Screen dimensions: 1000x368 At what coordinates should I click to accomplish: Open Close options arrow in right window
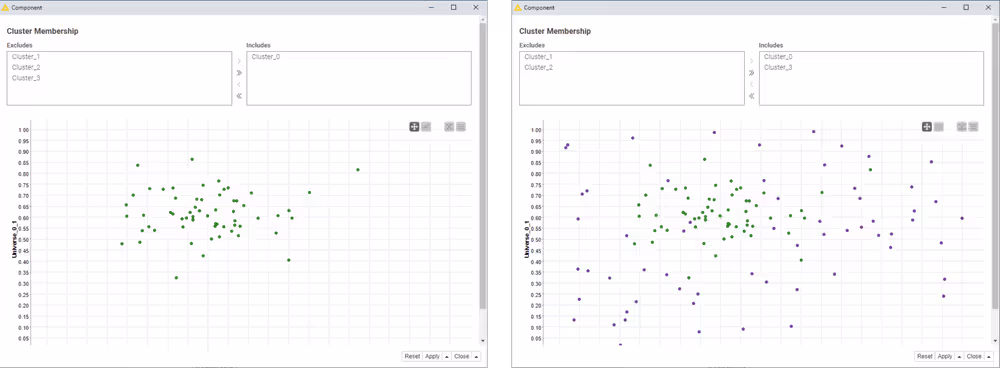click(989, 357)
